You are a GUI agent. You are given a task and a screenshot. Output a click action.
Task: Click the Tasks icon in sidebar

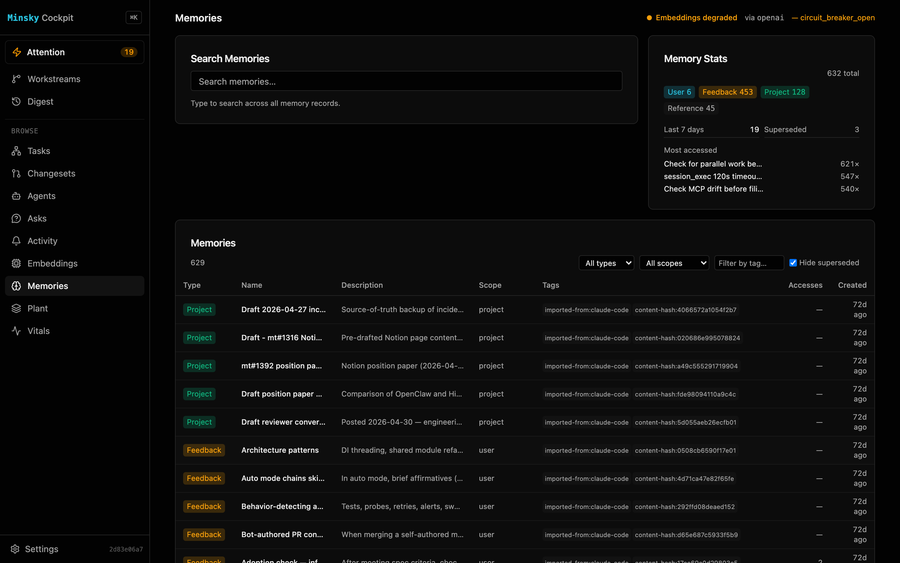click(x=16, y=151)
